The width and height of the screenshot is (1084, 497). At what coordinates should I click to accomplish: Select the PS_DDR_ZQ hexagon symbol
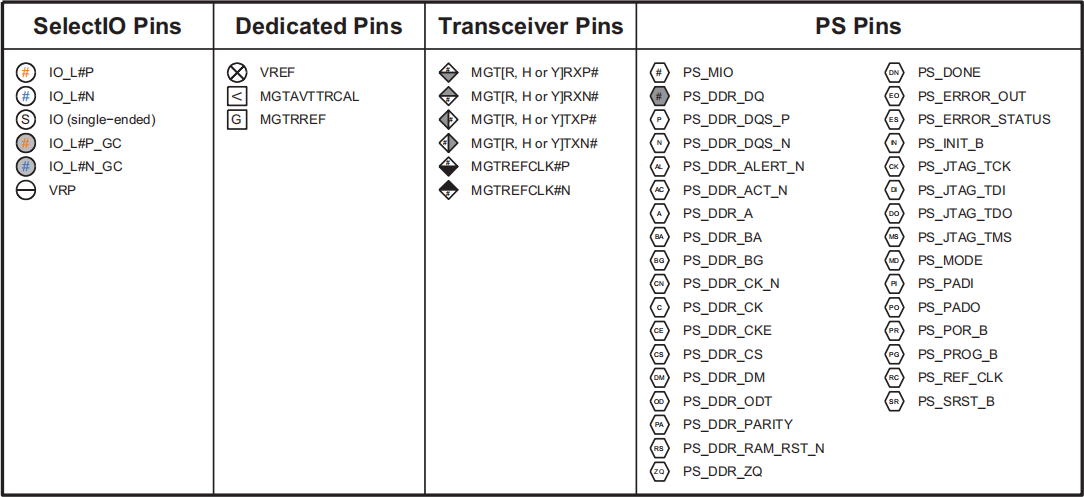[660, 471]
